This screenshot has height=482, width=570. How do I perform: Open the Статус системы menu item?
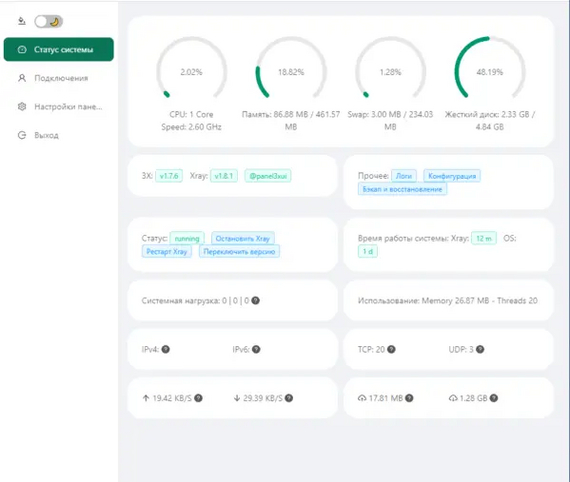click(59, 49)
